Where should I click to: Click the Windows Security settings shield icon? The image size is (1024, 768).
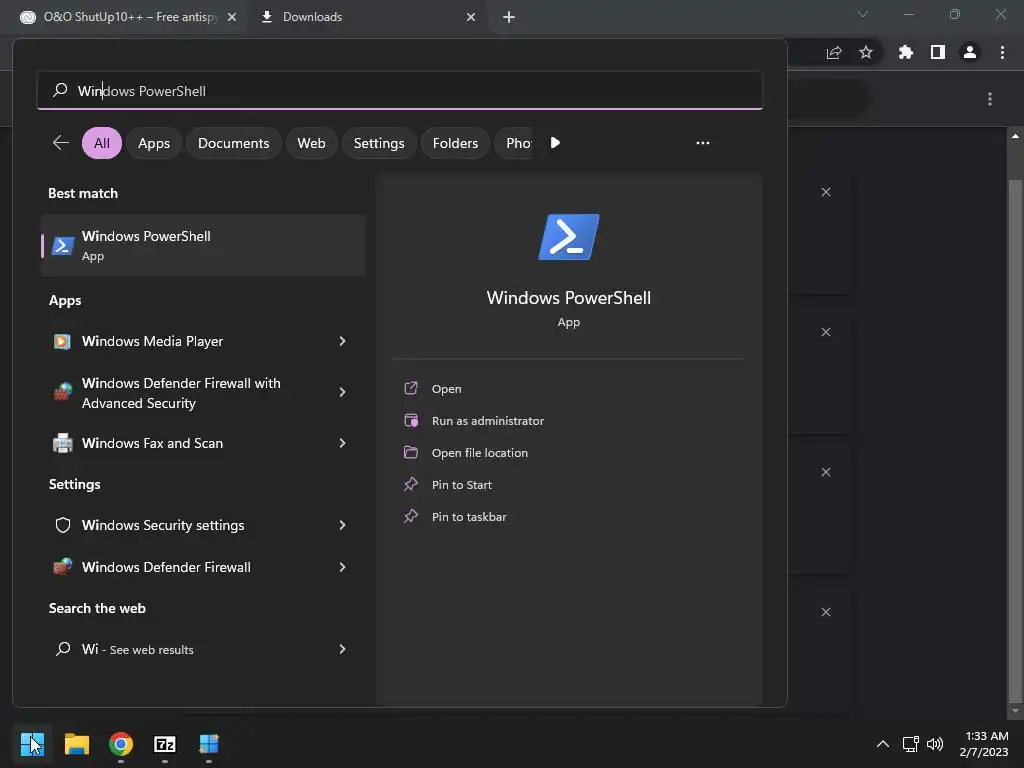click(63, 525)
